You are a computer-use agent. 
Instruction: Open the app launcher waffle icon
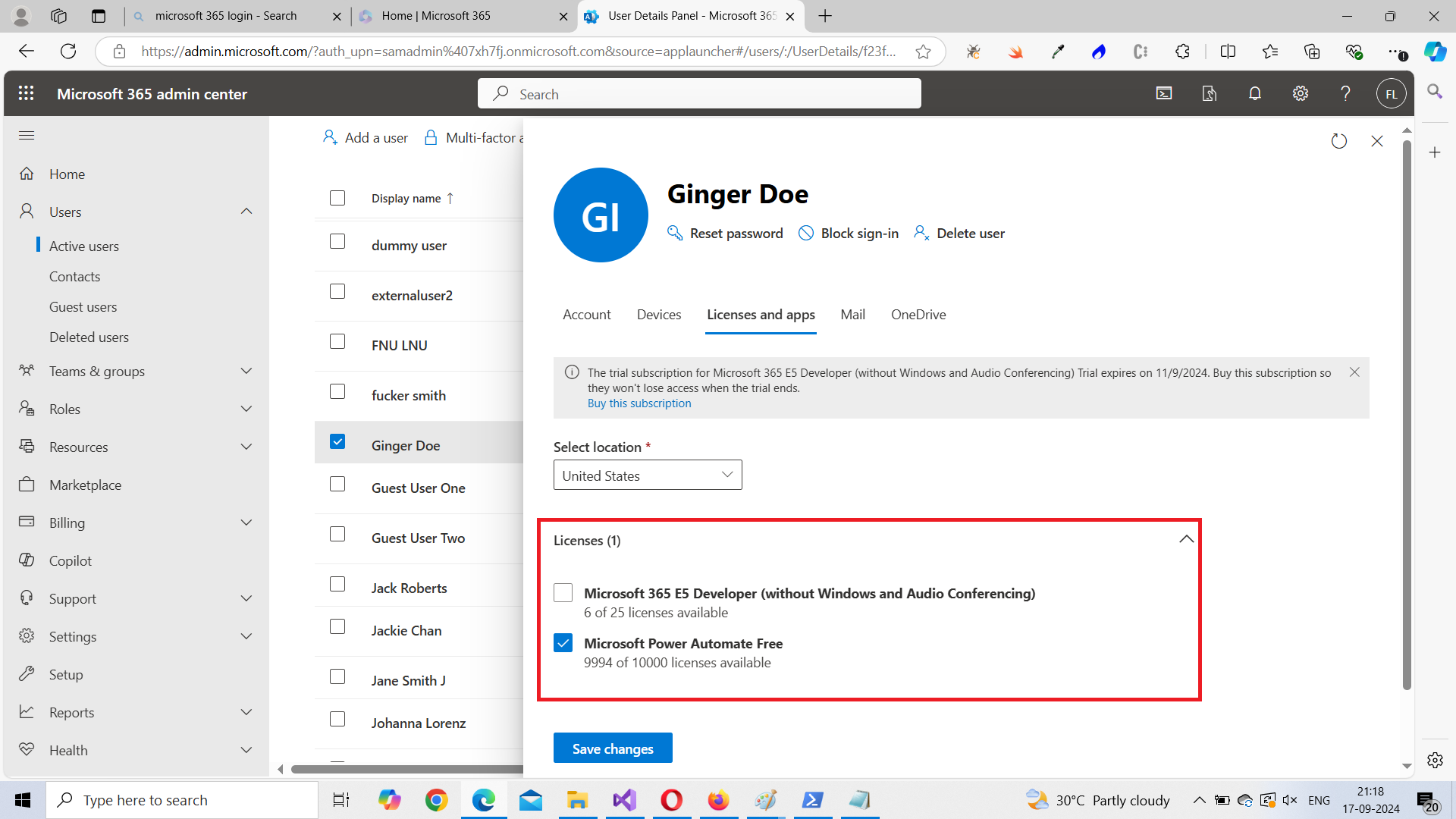27,93
